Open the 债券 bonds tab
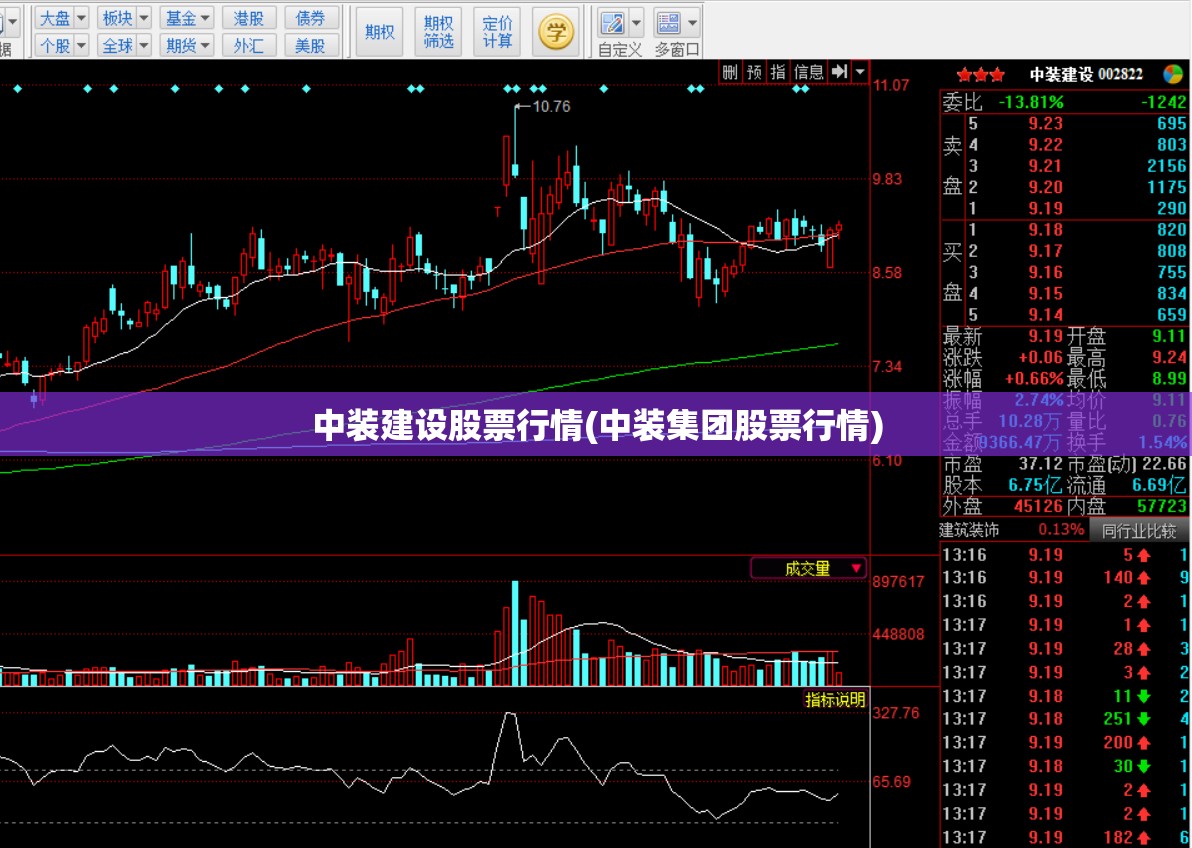 point(310,17)
